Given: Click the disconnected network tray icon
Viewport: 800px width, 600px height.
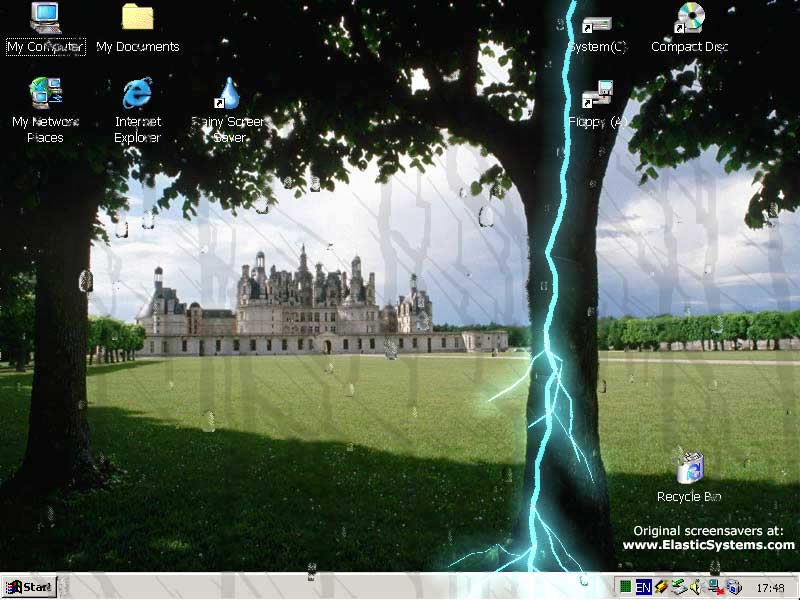Looking at the screenshot, I should coord(716,587).
